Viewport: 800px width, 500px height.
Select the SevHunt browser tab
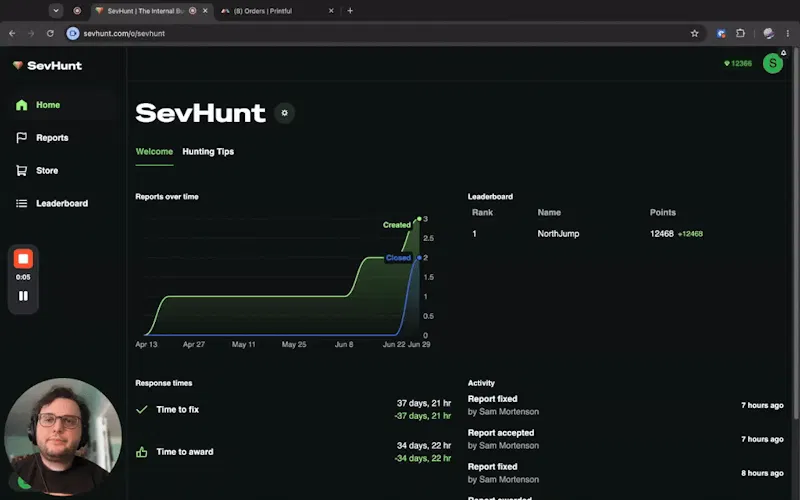152,11
